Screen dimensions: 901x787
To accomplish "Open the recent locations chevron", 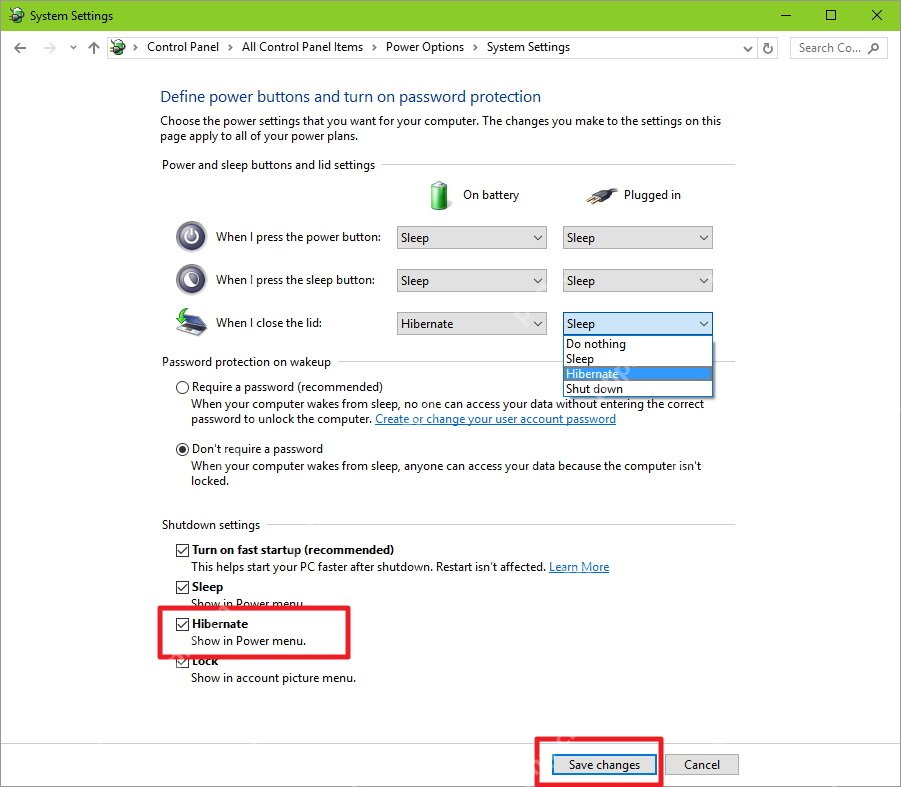I will pos(73,48).
